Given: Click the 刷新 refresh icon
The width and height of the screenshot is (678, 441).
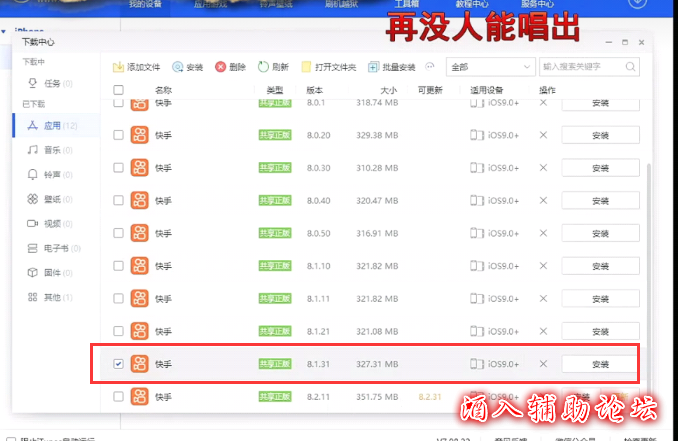Looking at the screenshot, I should [263, 67].
